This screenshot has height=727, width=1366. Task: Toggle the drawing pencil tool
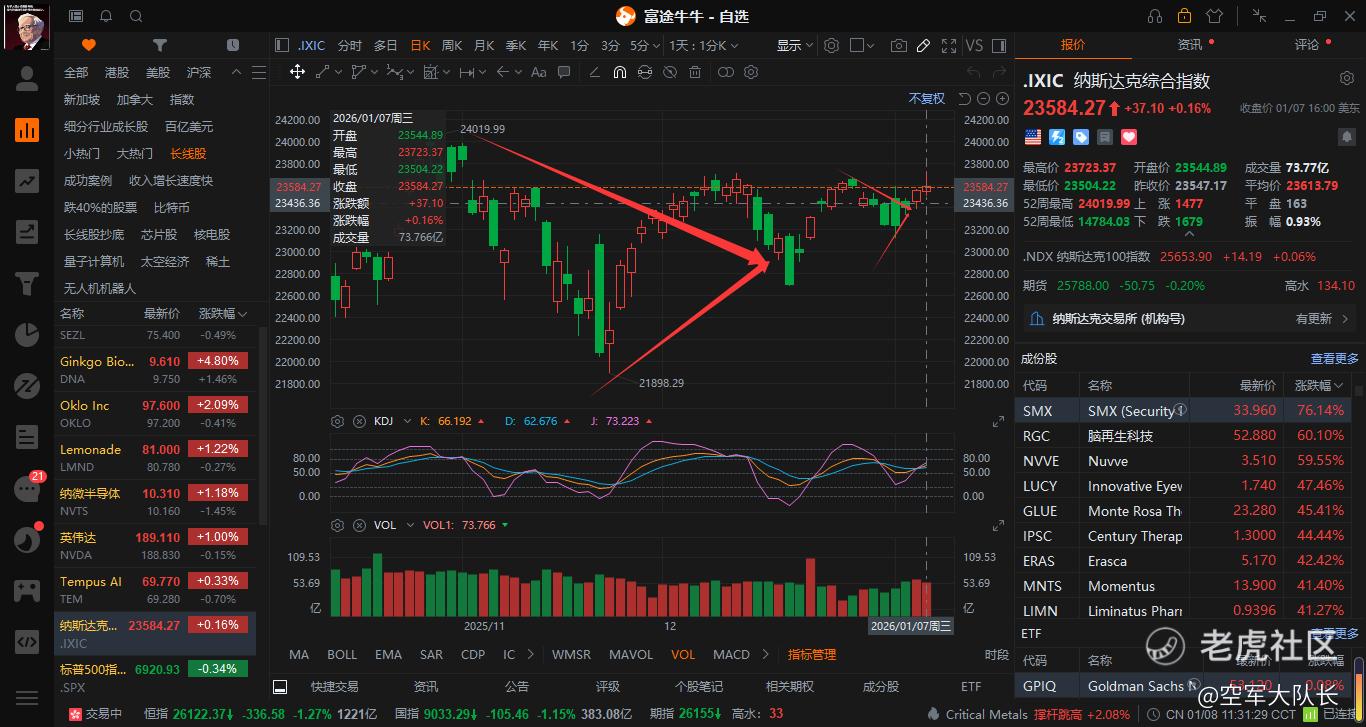pos(923,46)
